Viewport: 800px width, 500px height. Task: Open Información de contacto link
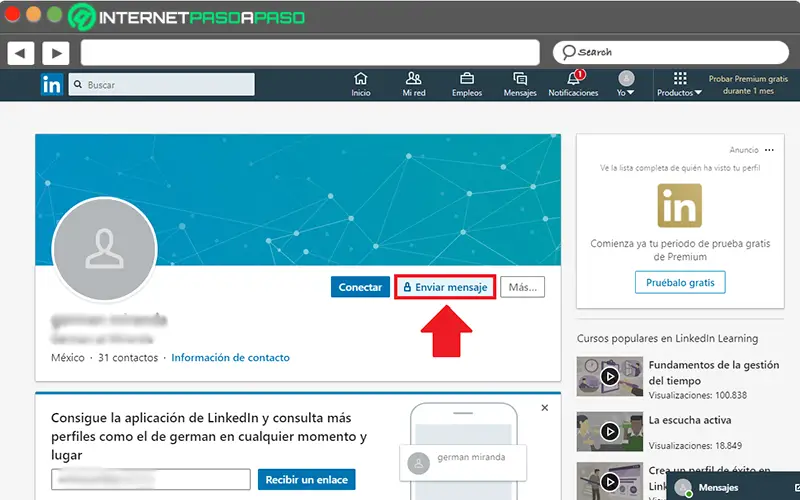(x=231, y=358)
